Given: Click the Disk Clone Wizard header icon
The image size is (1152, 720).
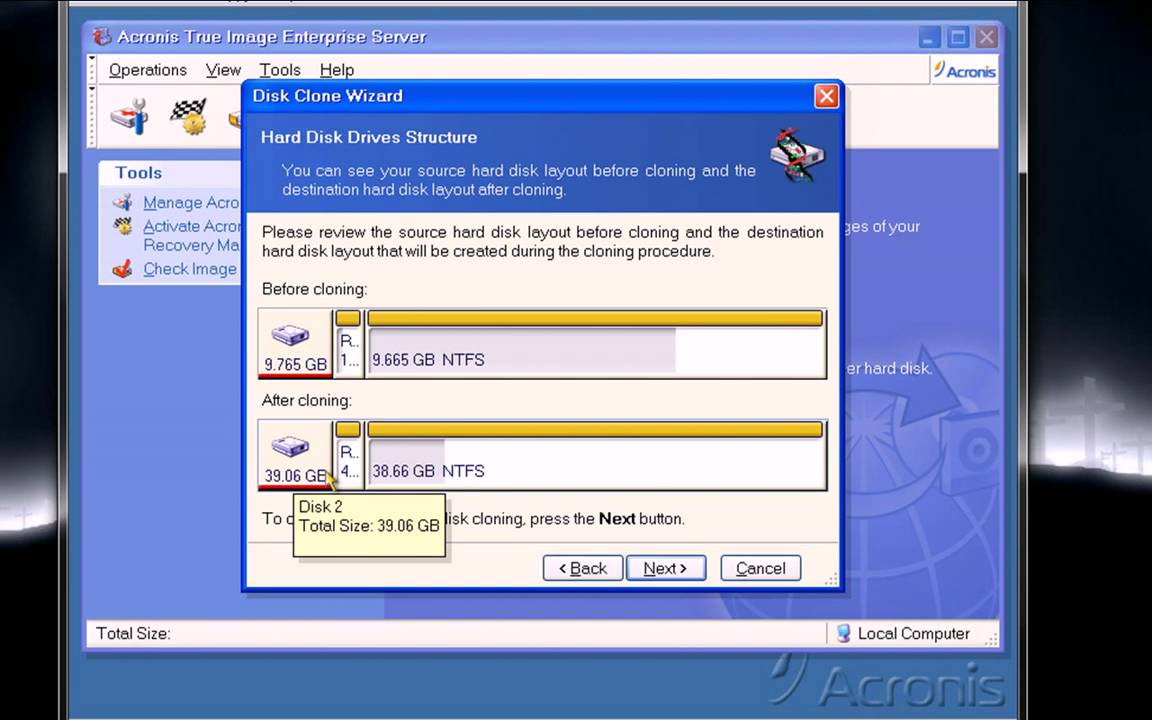Looking at the screenshot, I should pyautogui.click(x=797, y=155).
